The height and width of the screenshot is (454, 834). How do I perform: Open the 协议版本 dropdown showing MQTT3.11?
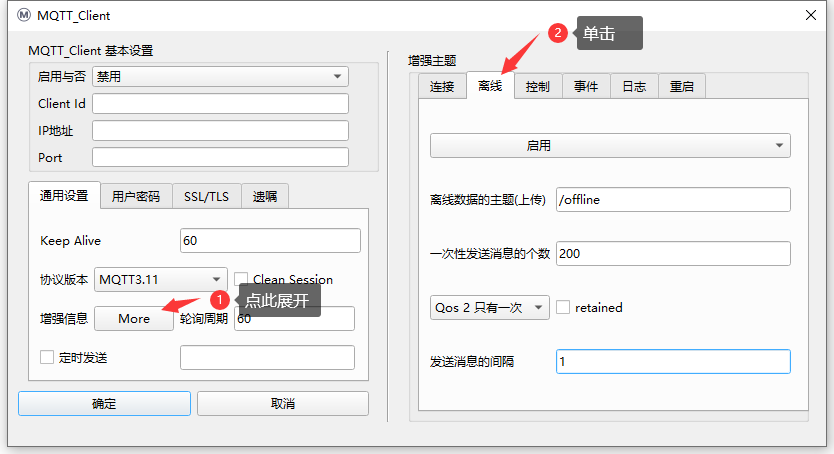[161, 280]
